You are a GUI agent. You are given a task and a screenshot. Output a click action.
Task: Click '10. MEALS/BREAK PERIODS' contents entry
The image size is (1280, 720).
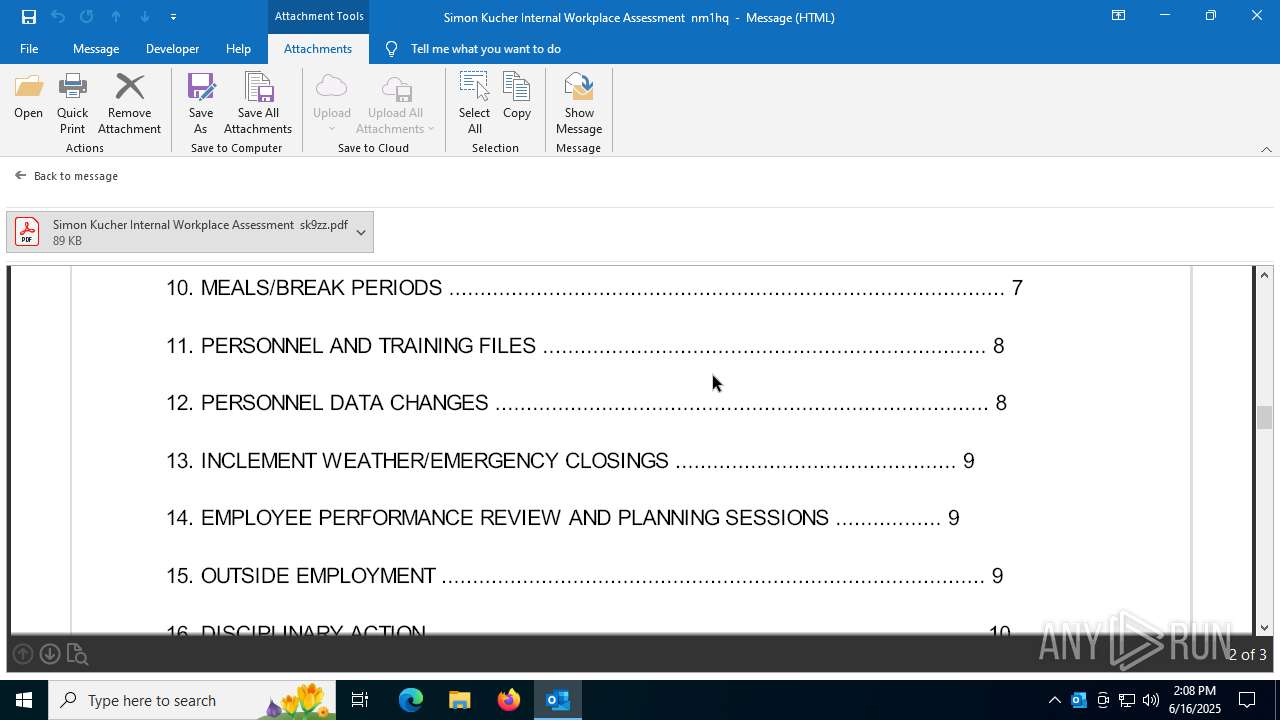[594, 288]
